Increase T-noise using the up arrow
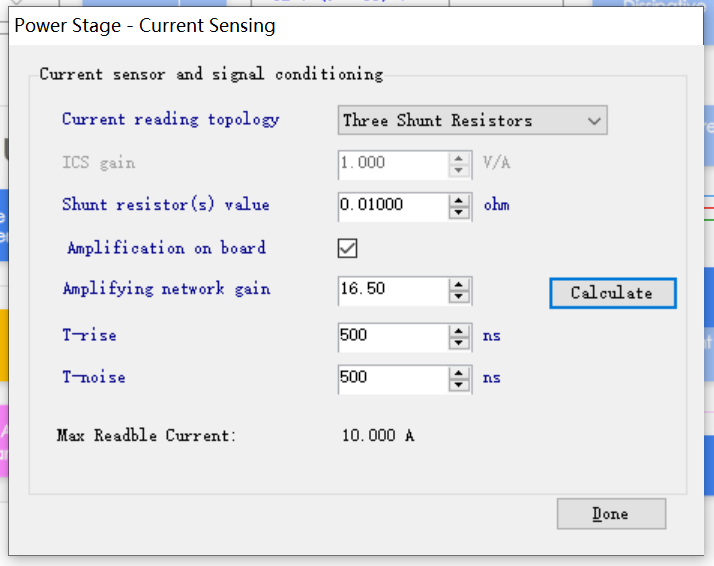This screenshot has height=566, width=714. [459, 372]
